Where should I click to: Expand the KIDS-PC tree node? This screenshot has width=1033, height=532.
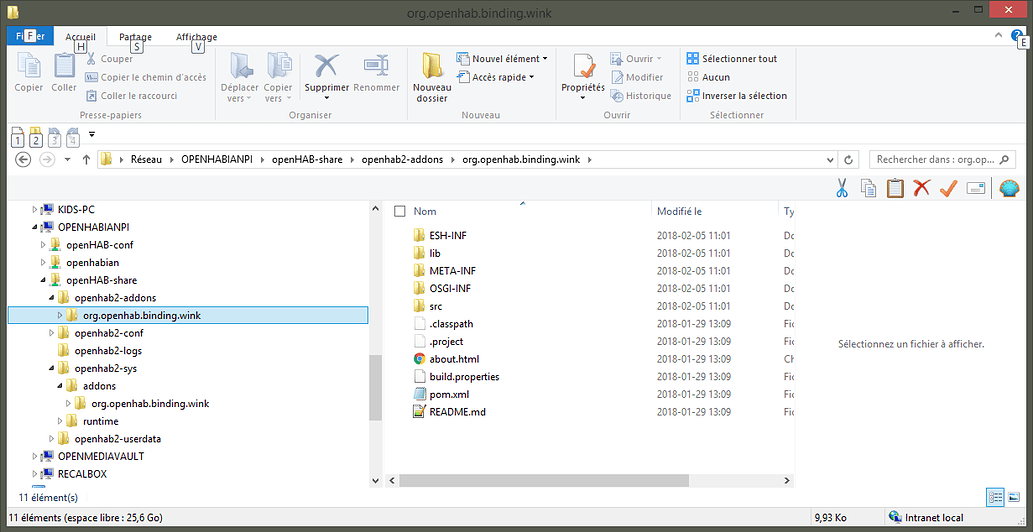[x=35, y=210]
